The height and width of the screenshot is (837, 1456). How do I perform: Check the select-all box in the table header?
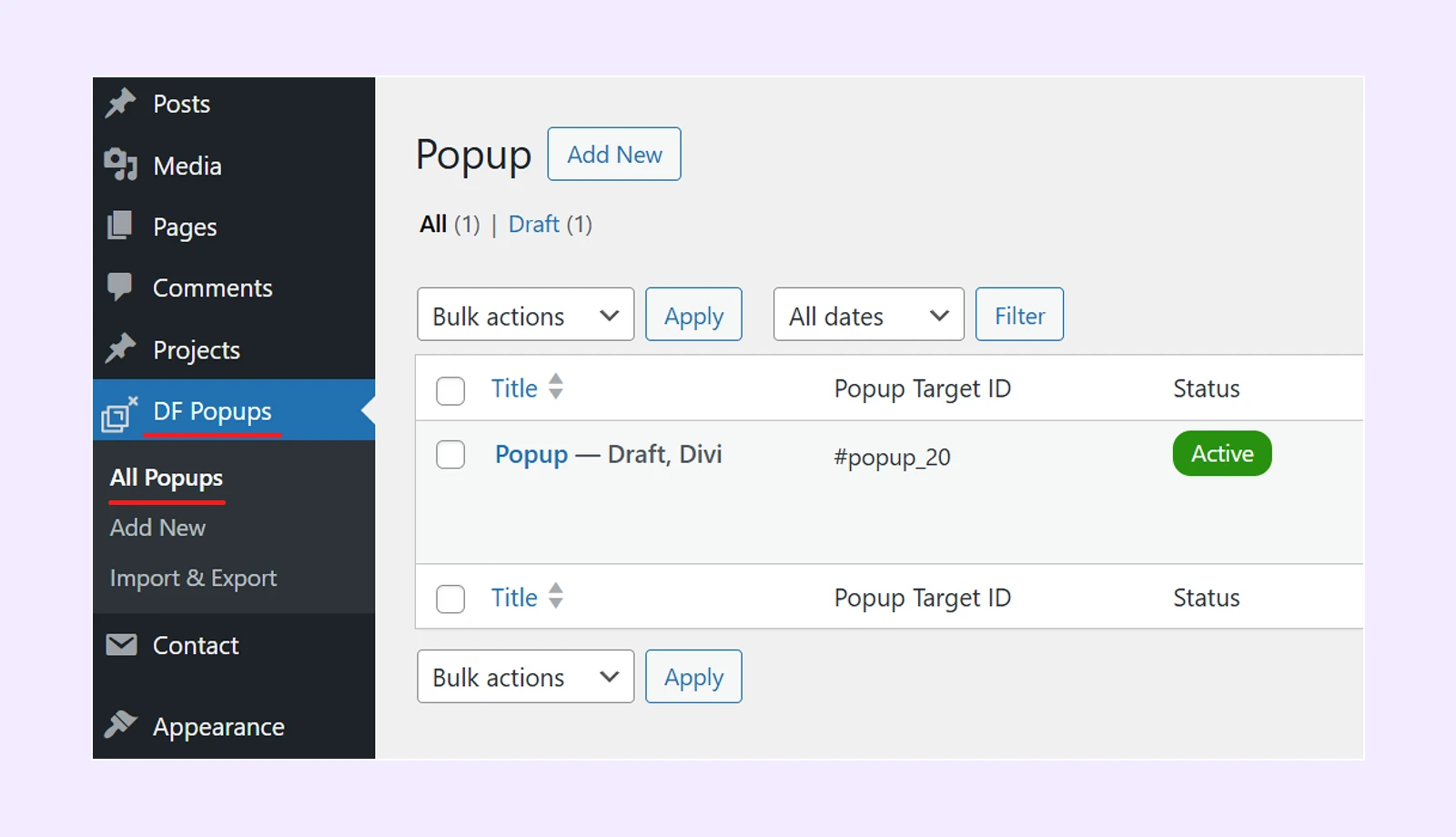tap(450, 390)
